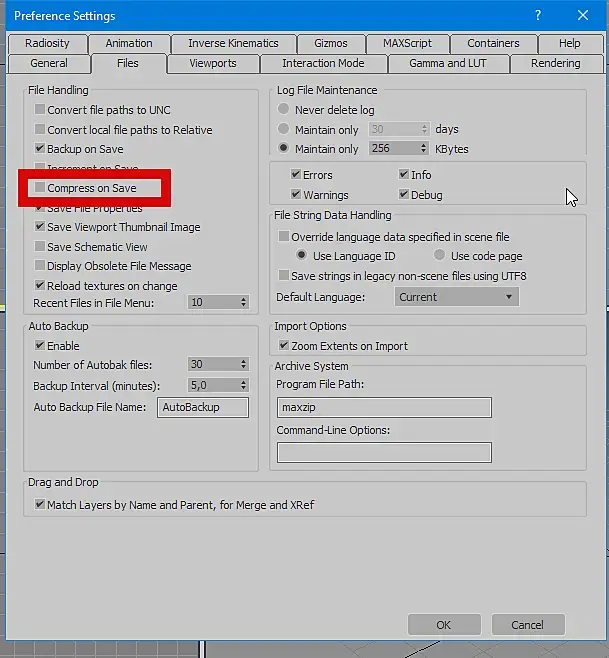The height and width of the screenshot is (658, 609).
Task: Enable Compress on Save checkbox
Action: (x=39, y=188)
